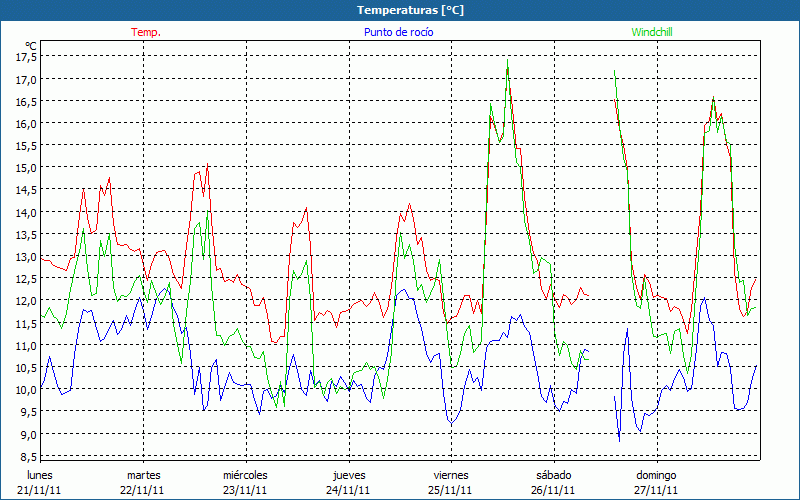This screenshot has height=500, width=800.
Task: Click the 27/11/11 date label
Action: point(656,490)
